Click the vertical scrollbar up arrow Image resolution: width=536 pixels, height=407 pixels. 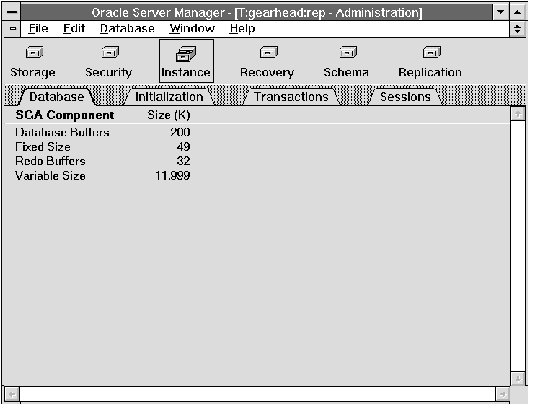518,114
